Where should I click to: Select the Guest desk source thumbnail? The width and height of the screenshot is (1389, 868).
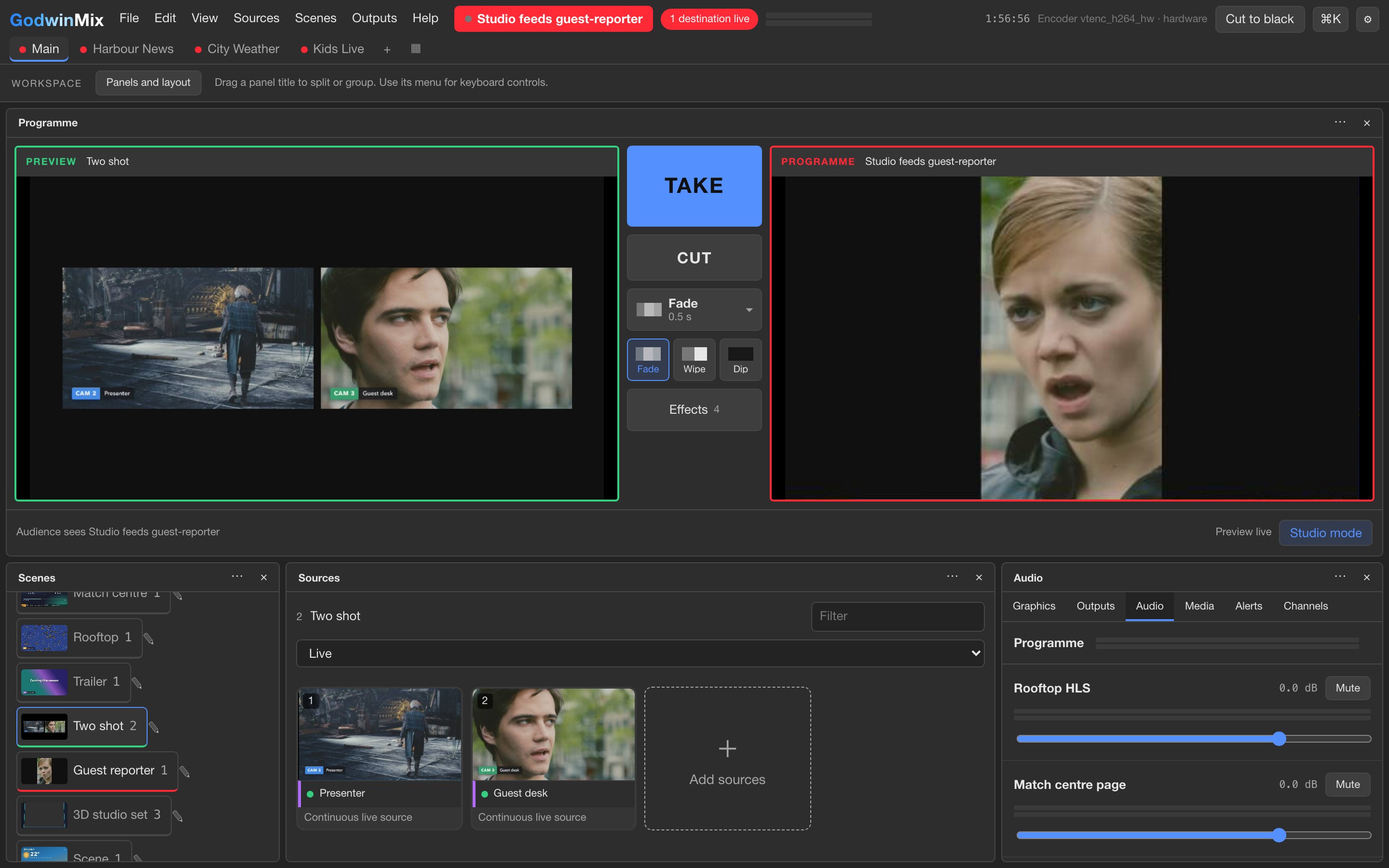(553, 735)
